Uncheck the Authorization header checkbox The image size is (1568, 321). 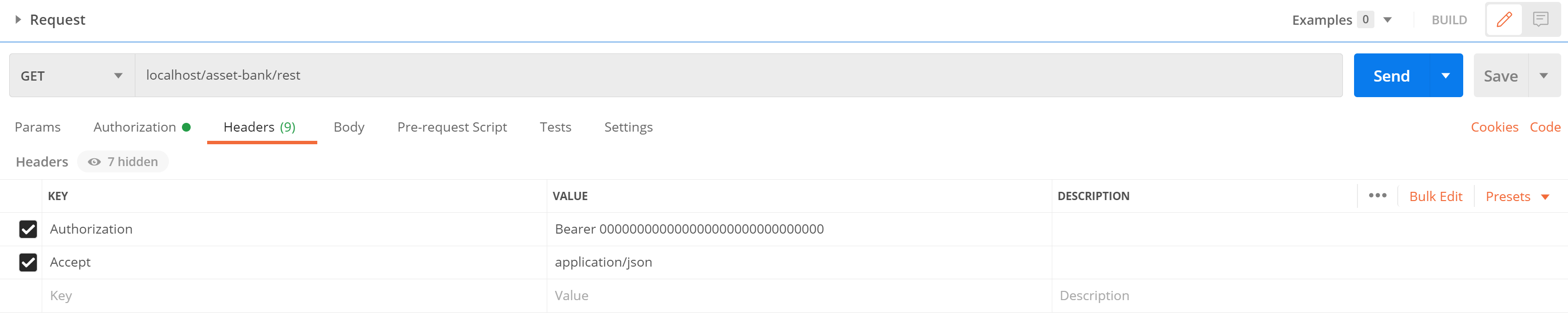(x=28, y=229)
